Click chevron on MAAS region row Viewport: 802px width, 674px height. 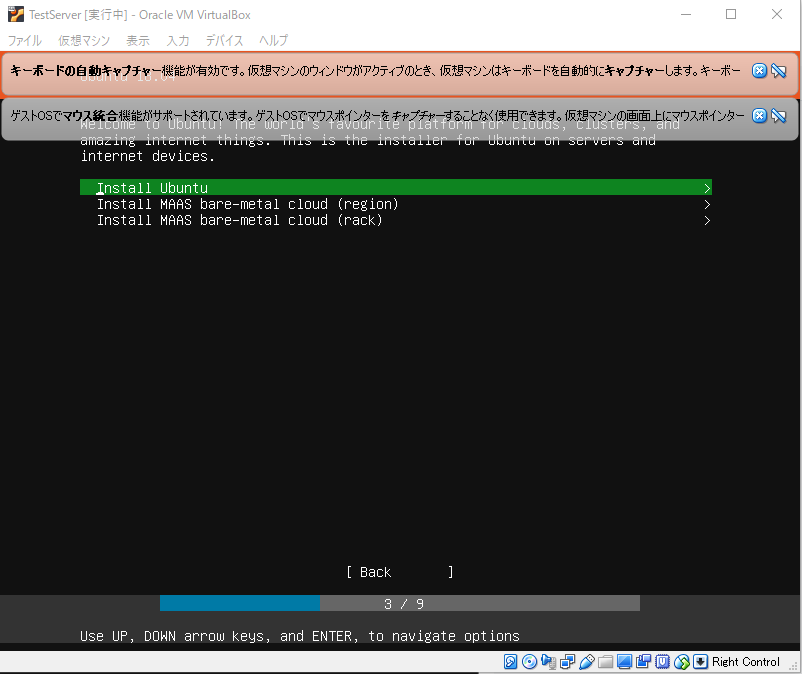point(707,205)
